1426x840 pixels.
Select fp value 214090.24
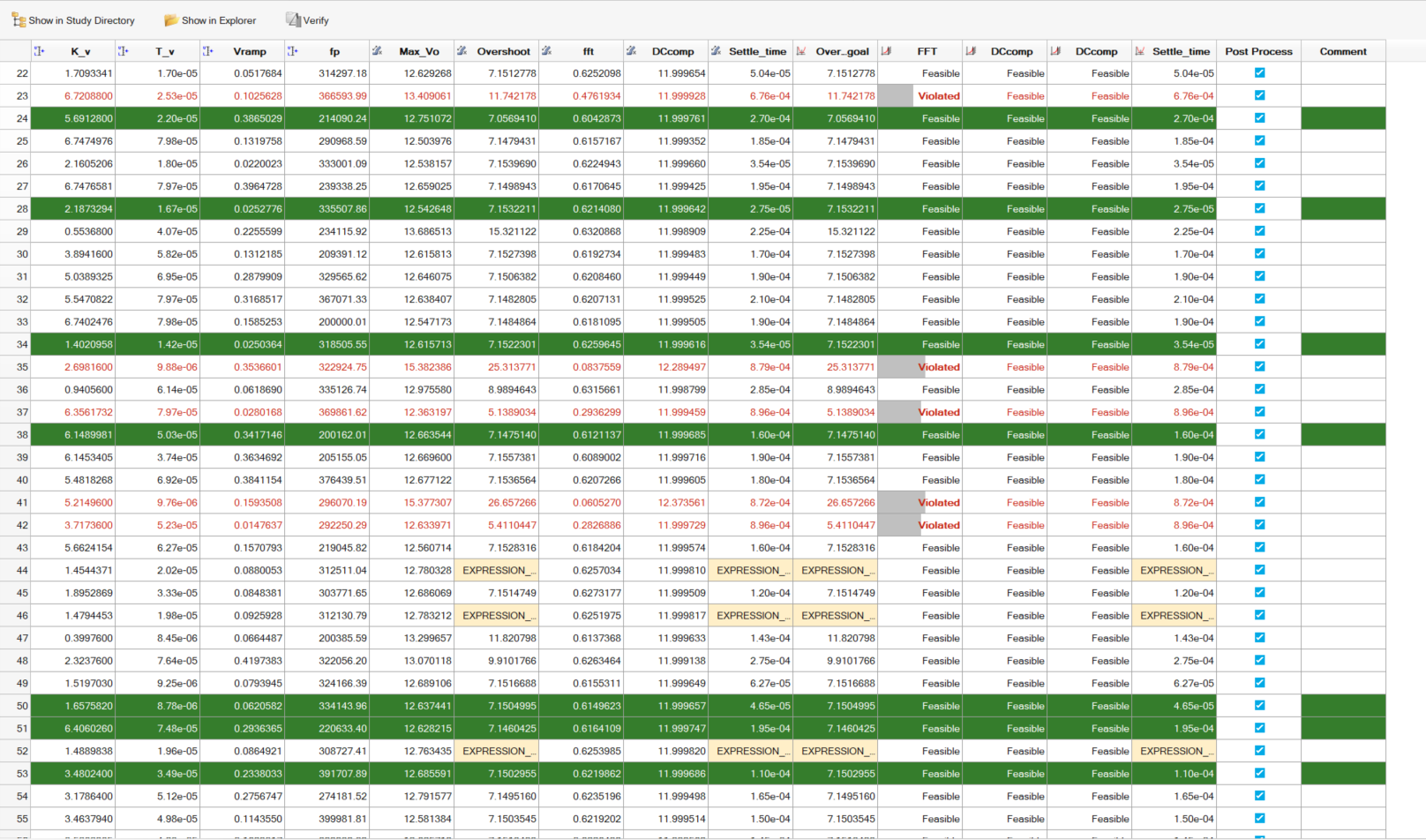(x=342, y=118)
